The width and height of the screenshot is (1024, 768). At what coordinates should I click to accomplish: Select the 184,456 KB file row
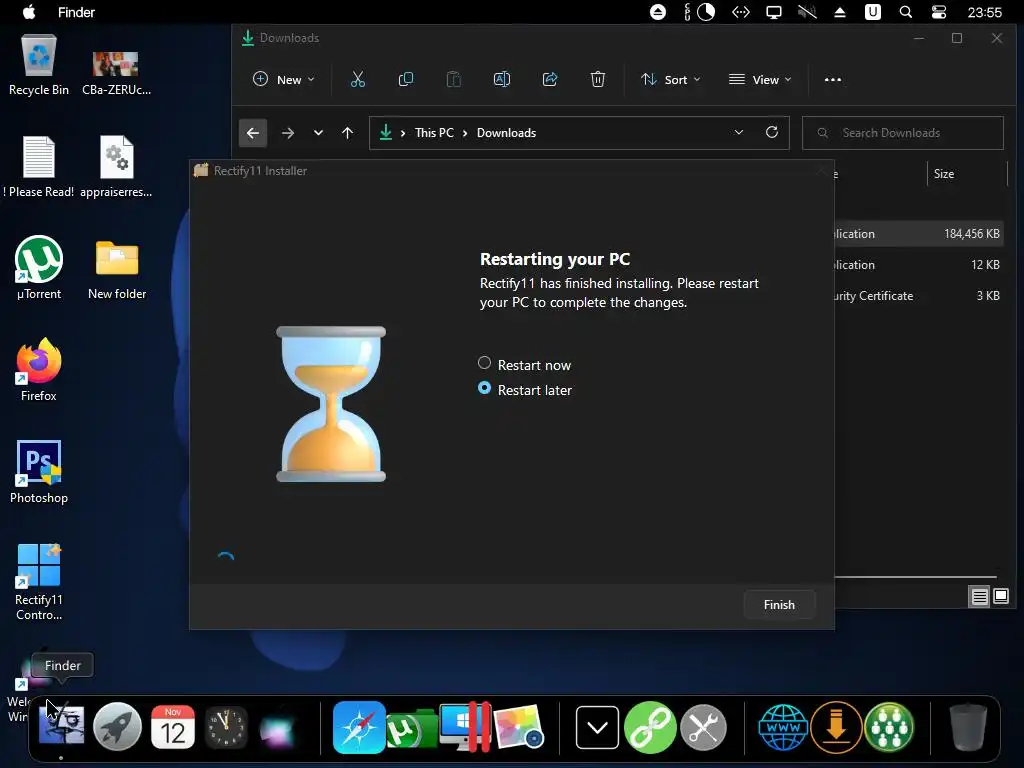(x=919, y=234)
